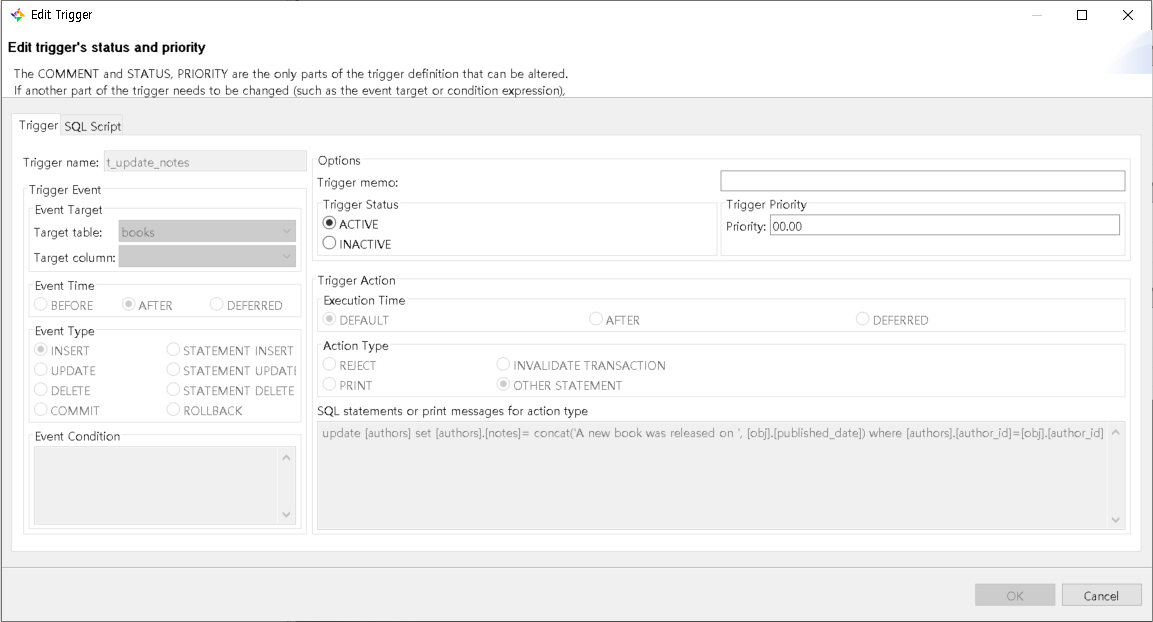1153x622 pixels.
Task: Select DEFERRED event time radio button
Action: click(x=217, y=305)
